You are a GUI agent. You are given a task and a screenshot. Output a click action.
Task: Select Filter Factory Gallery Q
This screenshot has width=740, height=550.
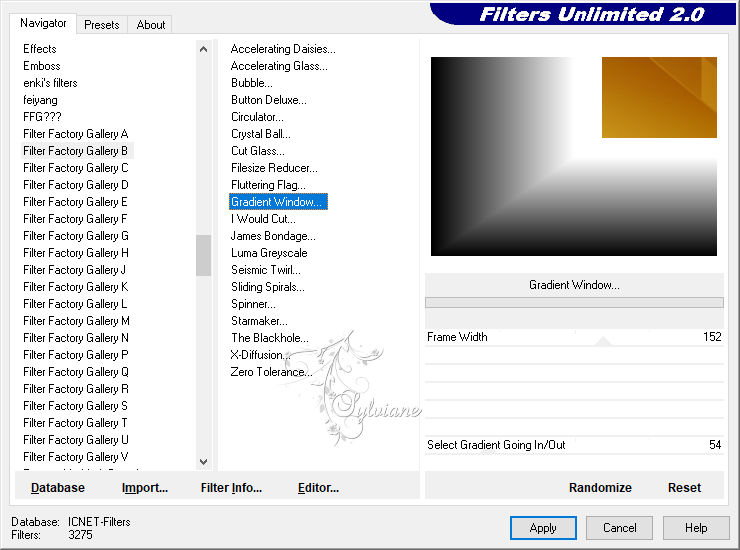76,372
